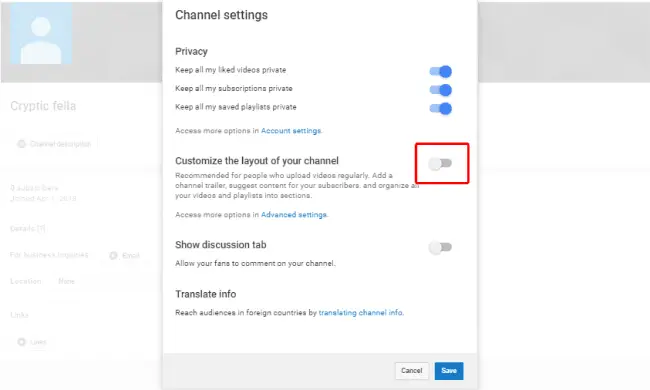Viewport: 650px width, 390px height.
Task: Click the Links button in background page
Action: pos(32,342)
